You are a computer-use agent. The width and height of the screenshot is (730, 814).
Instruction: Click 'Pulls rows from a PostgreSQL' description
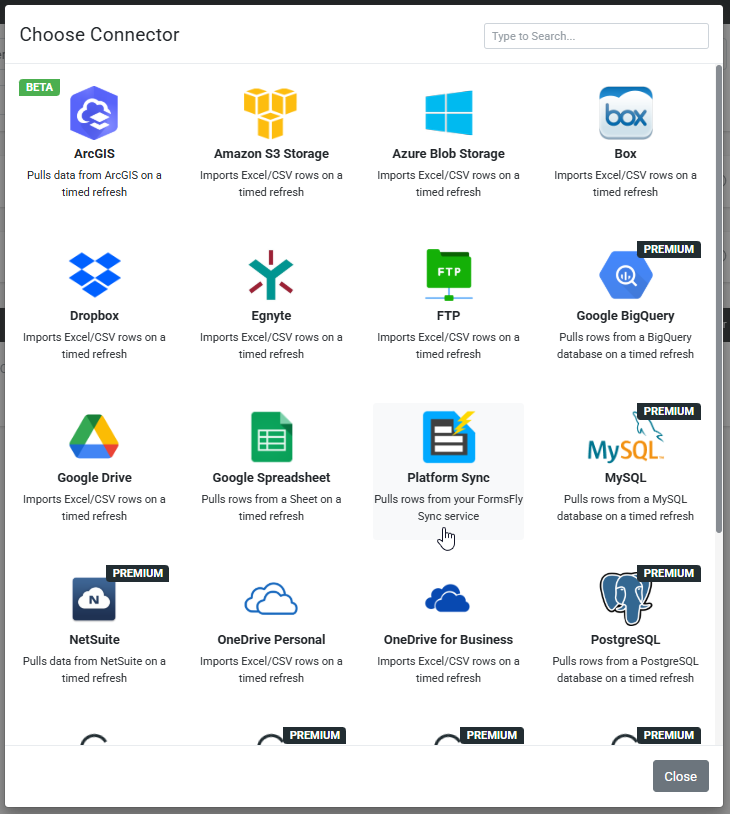(626, 669)
